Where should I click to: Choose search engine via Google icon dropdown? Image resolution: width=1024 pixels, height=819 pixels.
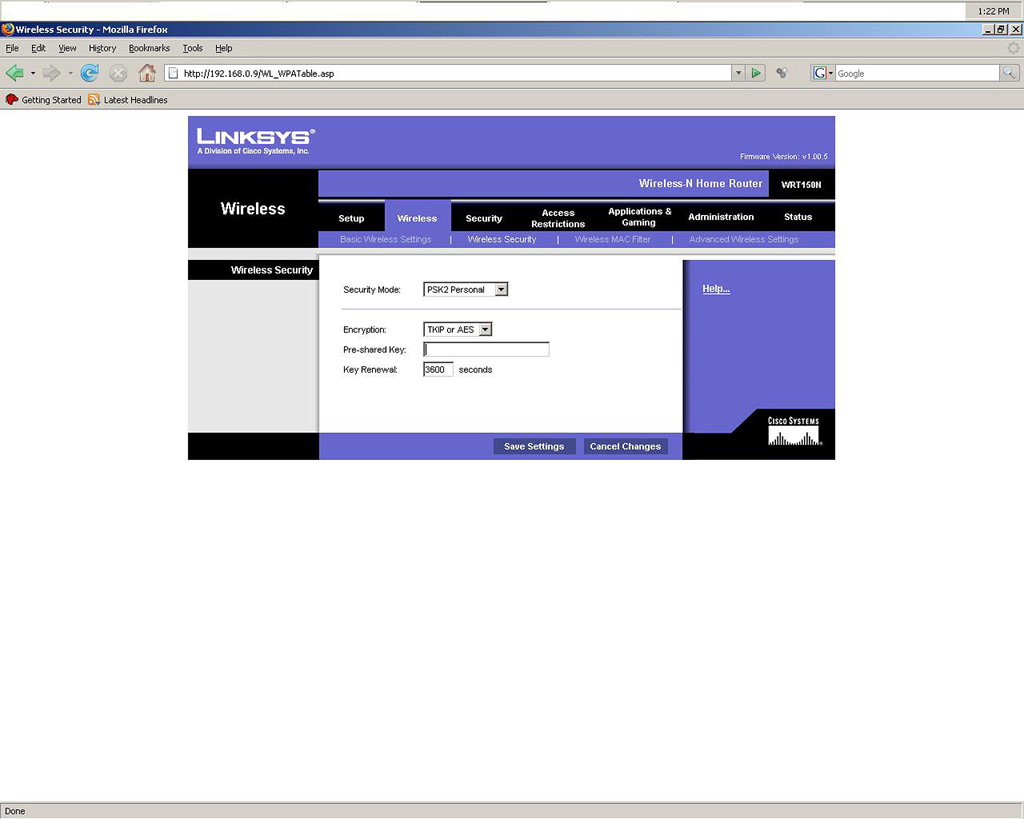point(823,73)
